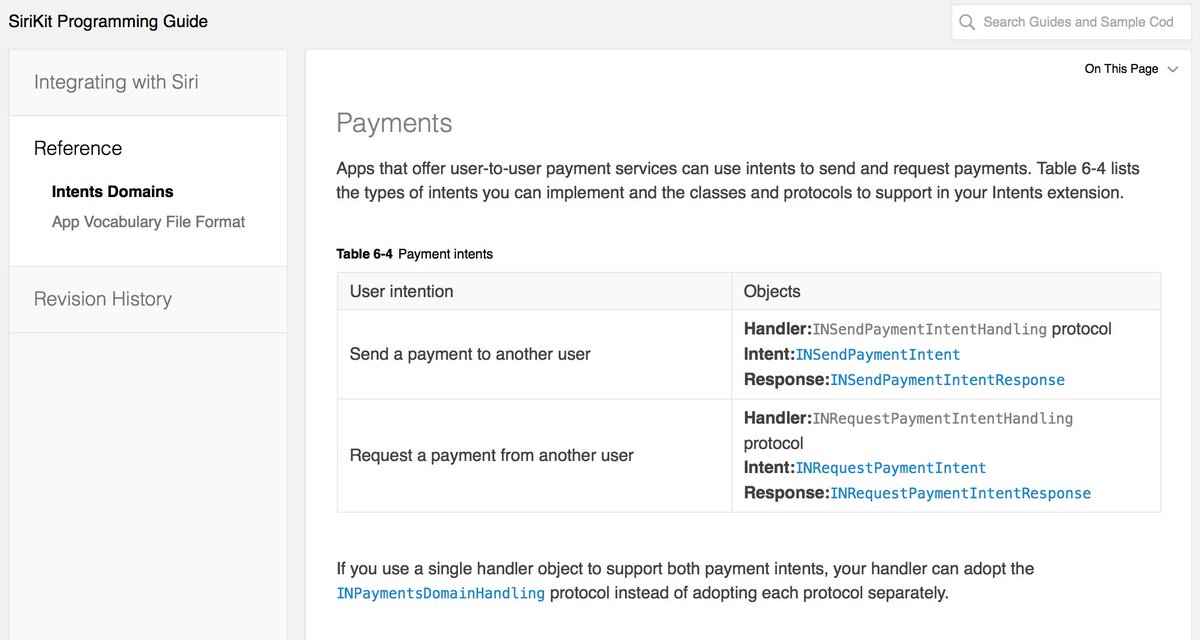Open the INSendPaymentIntentResponse link
Viewport: 1200px width, 640px height.
[x=948, y=380]
